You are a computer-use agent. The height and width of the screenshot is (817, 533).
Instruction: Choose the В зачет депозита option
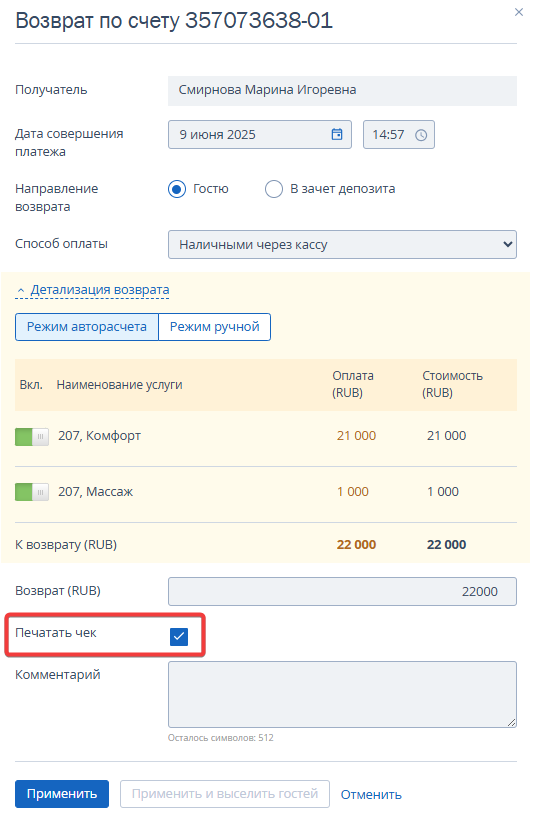[x=274, y=189]
